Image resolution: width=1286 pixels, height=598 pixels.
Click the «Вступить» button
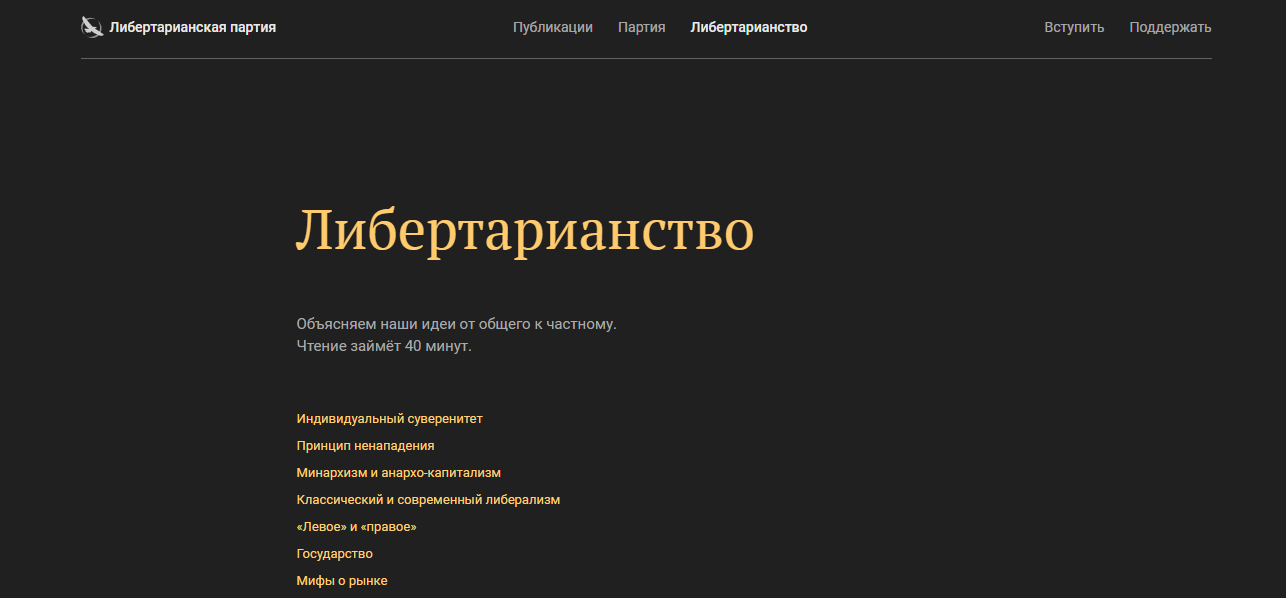(x=1074, y=27)
